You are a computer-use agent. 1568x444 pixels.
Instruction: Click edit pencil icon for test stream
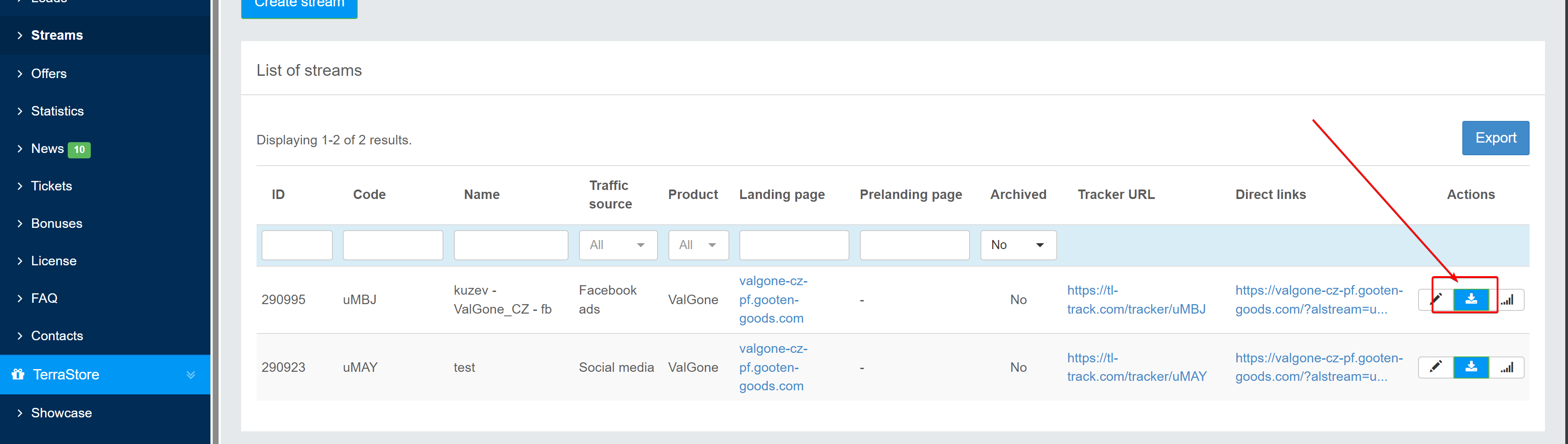[1436, 367]
